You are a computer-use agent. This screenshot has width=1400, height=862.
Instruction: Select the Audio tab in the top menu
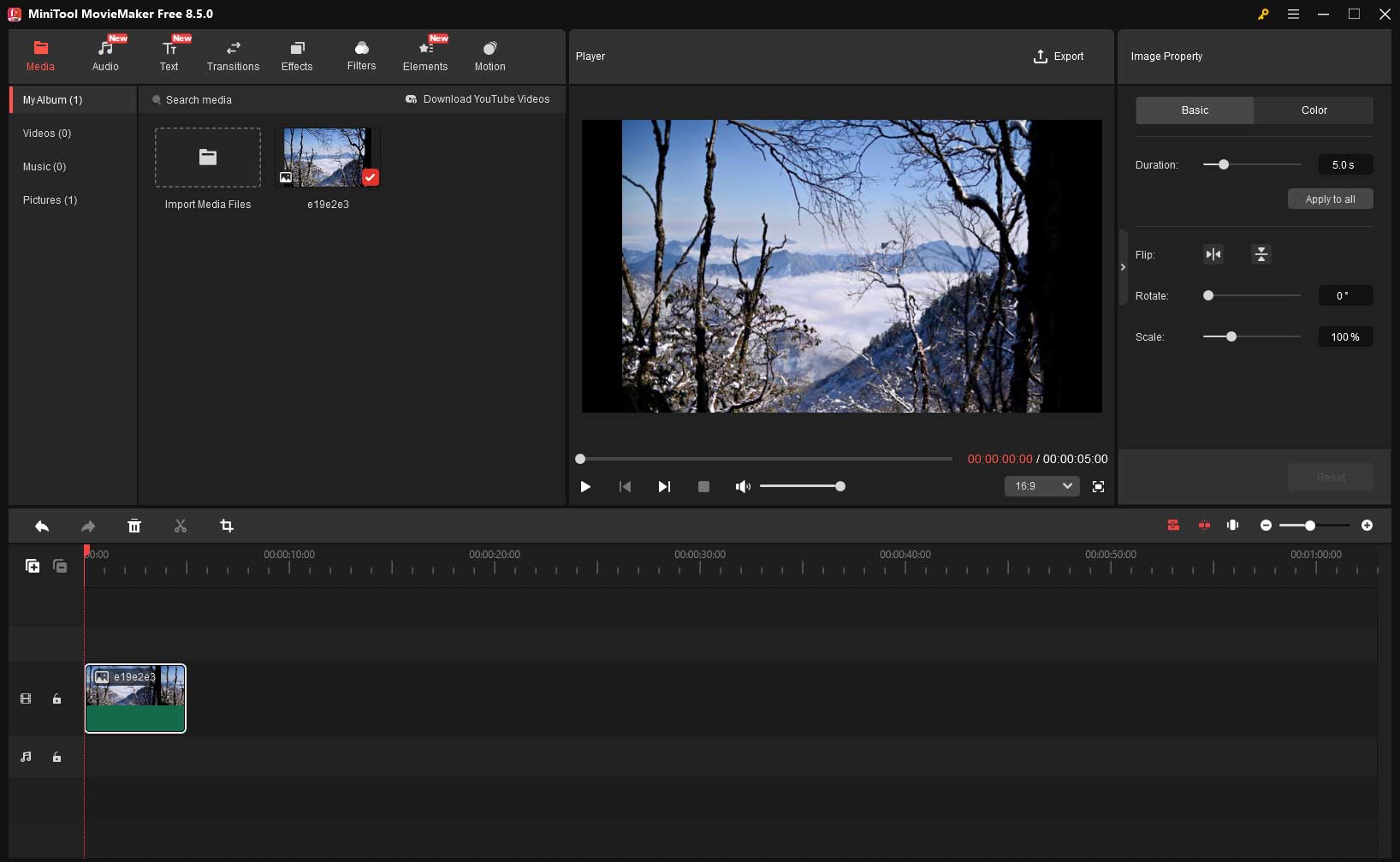pos(106,56)
